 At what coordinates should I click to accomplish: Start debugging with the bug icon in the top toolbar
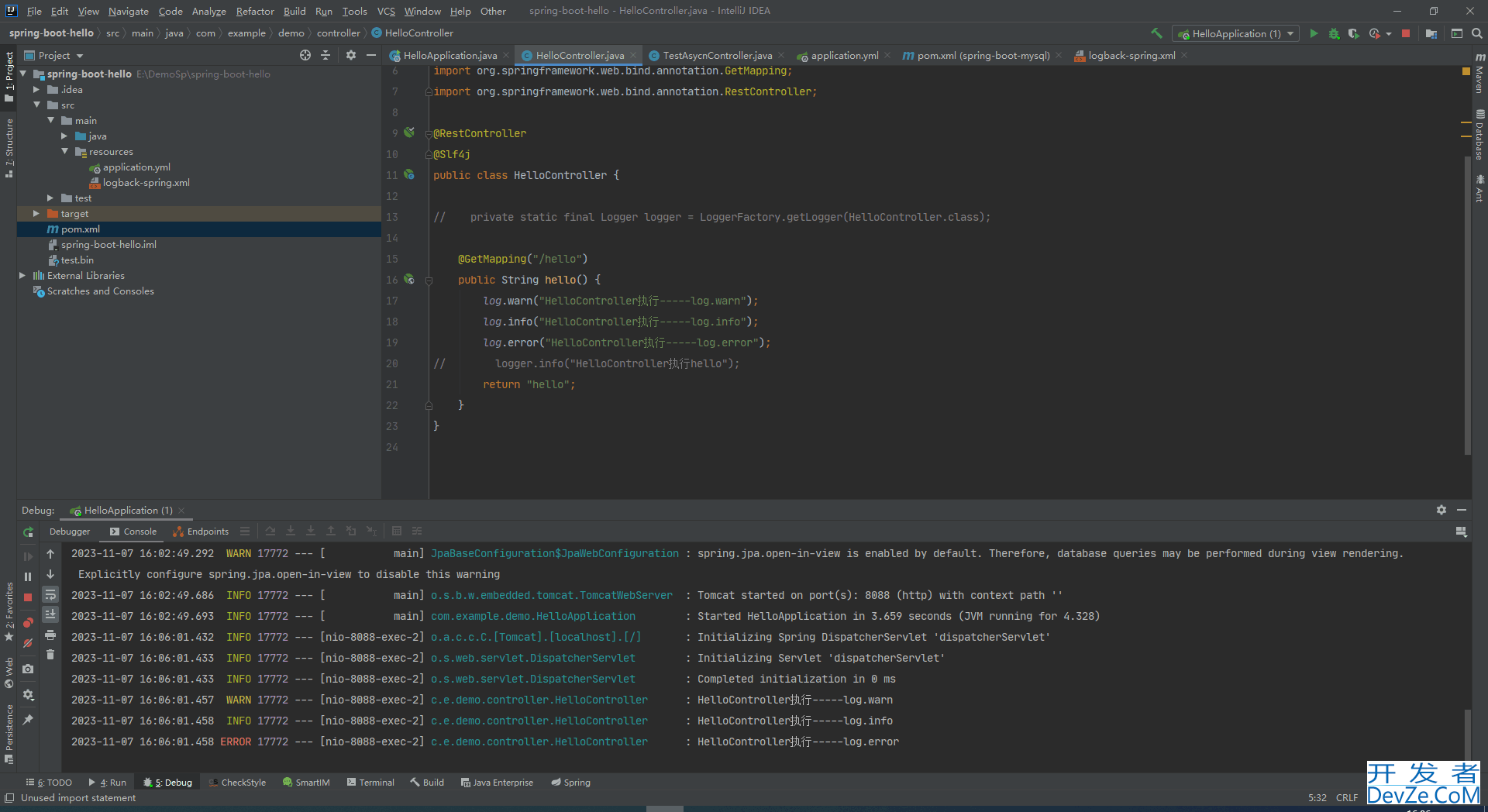point(1334,33)
